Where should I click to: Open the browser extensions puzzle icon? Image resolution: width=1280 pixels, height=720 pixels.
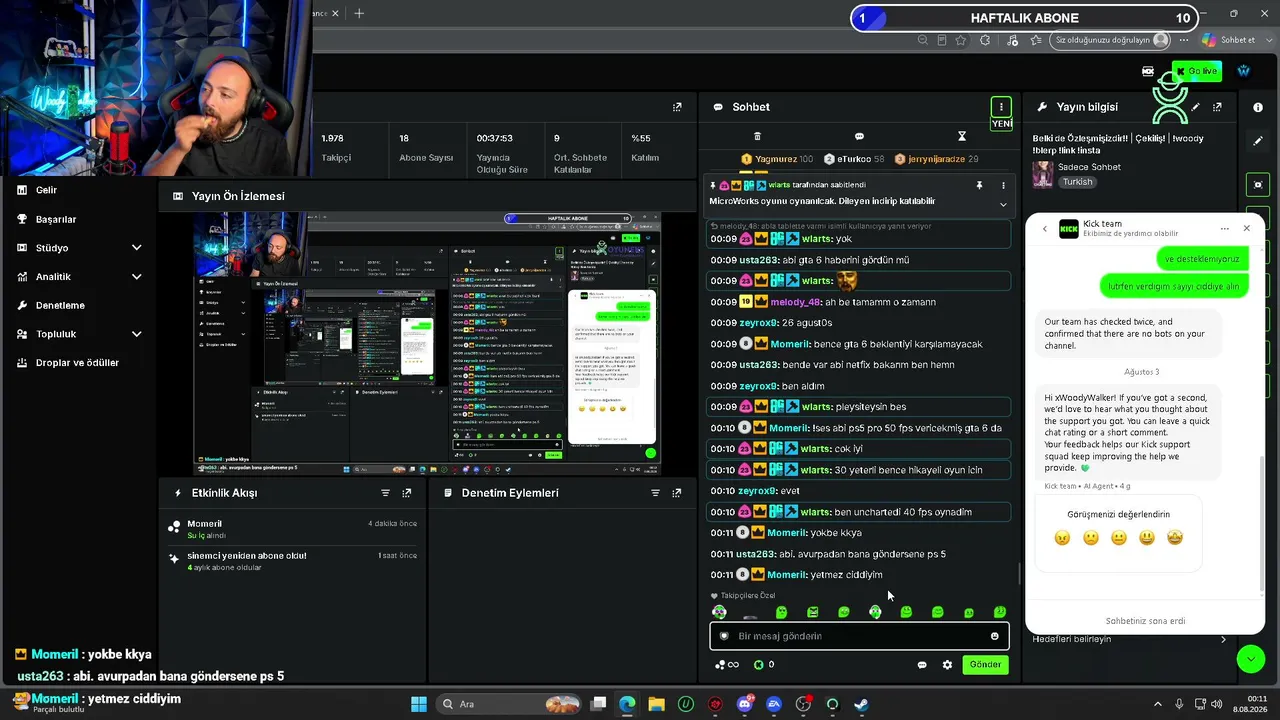(x=985, y=40)
